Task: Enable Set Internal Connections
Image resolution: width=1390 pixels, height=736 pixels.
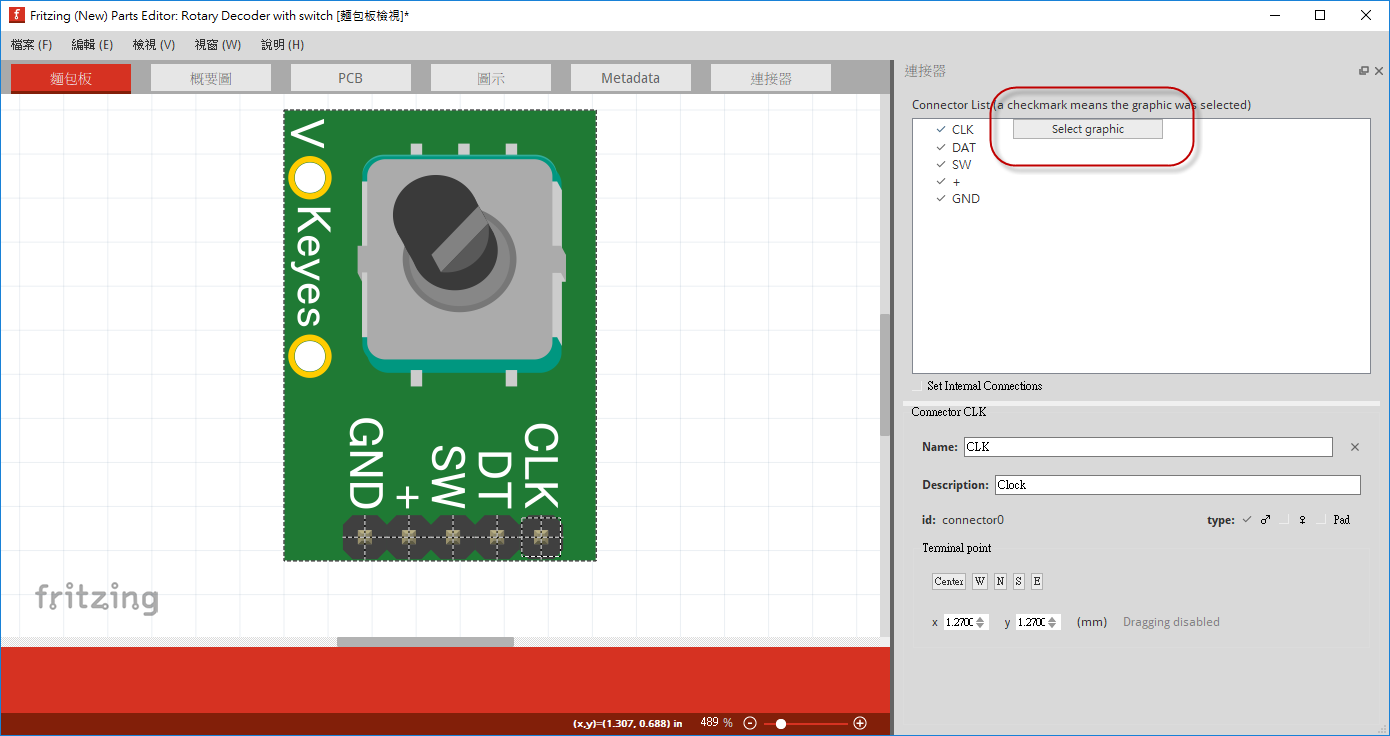Action: [917, 386]
